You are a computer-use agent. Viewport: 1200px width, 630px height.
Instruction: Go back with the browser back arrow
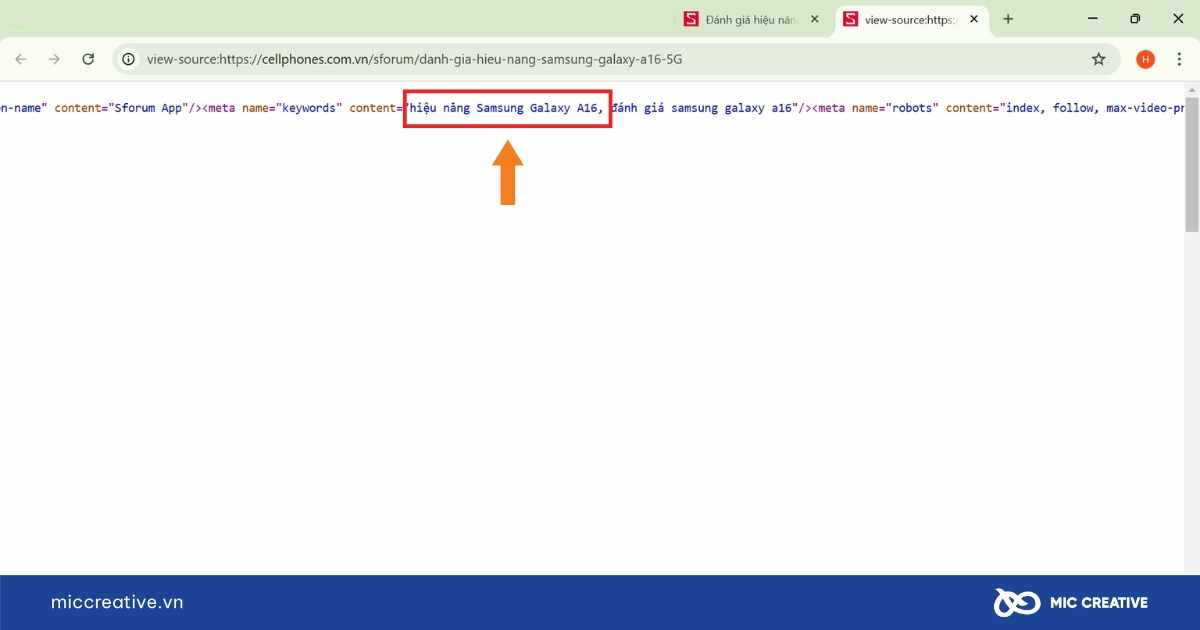[x=21, y=59]
